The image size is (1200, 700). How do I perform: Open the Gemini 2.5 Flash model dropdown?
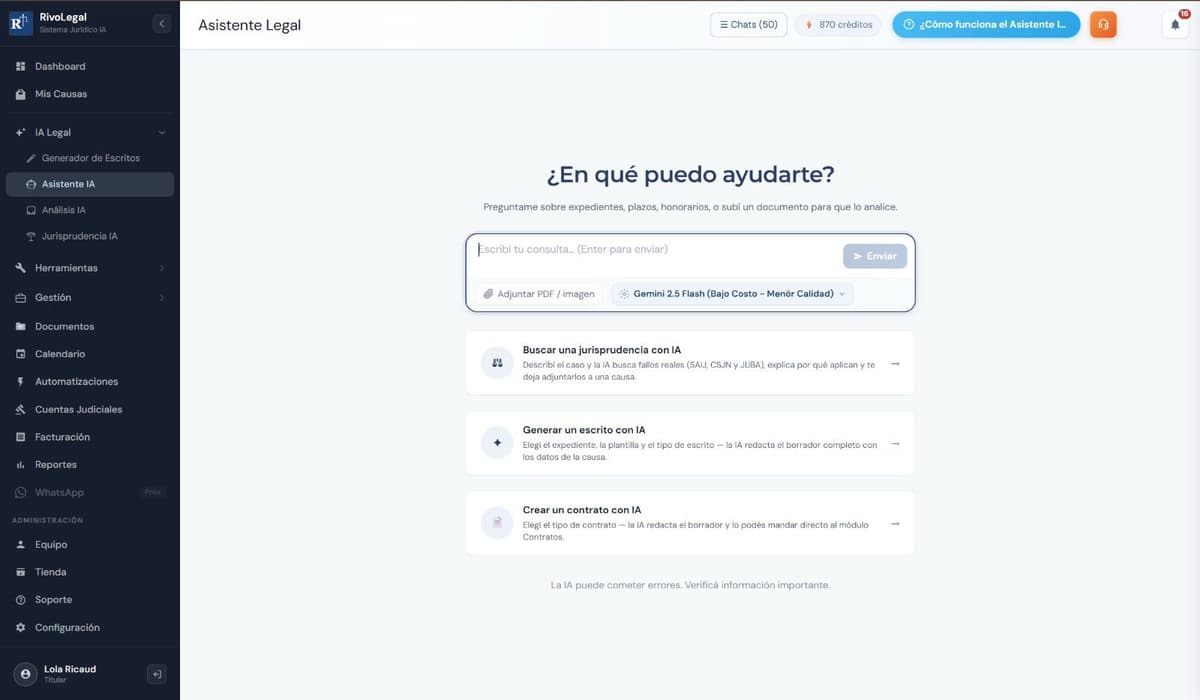(732, 294)
